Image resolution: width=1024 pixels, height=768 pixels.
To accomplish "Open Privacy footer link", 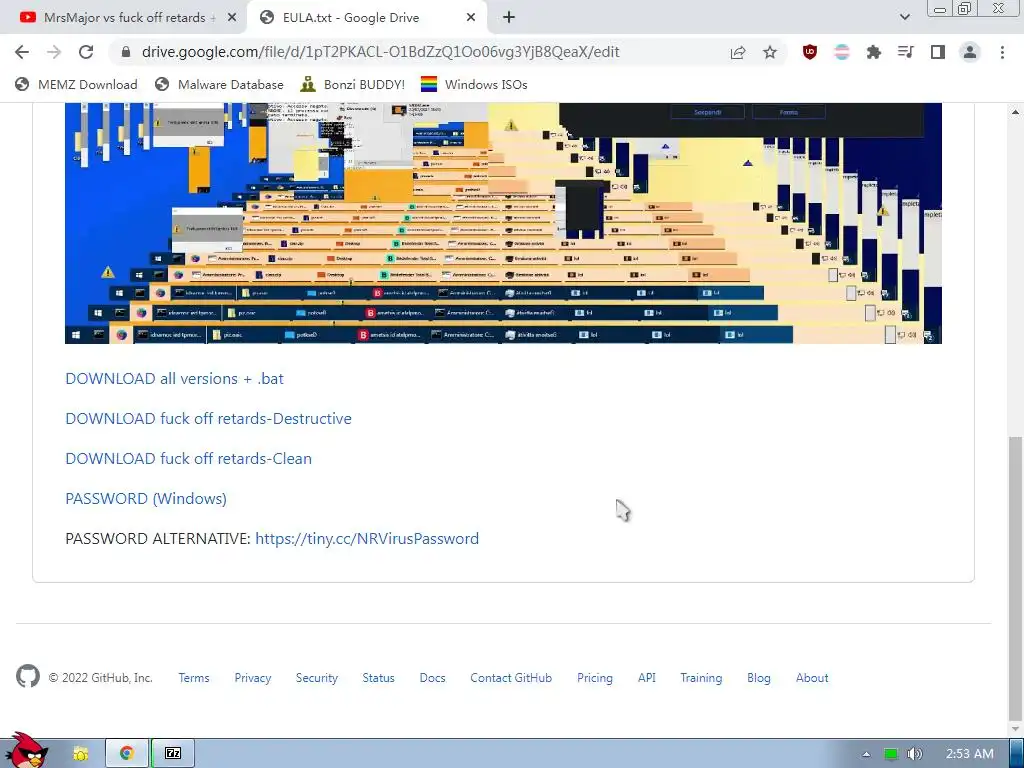I will 253,678.
